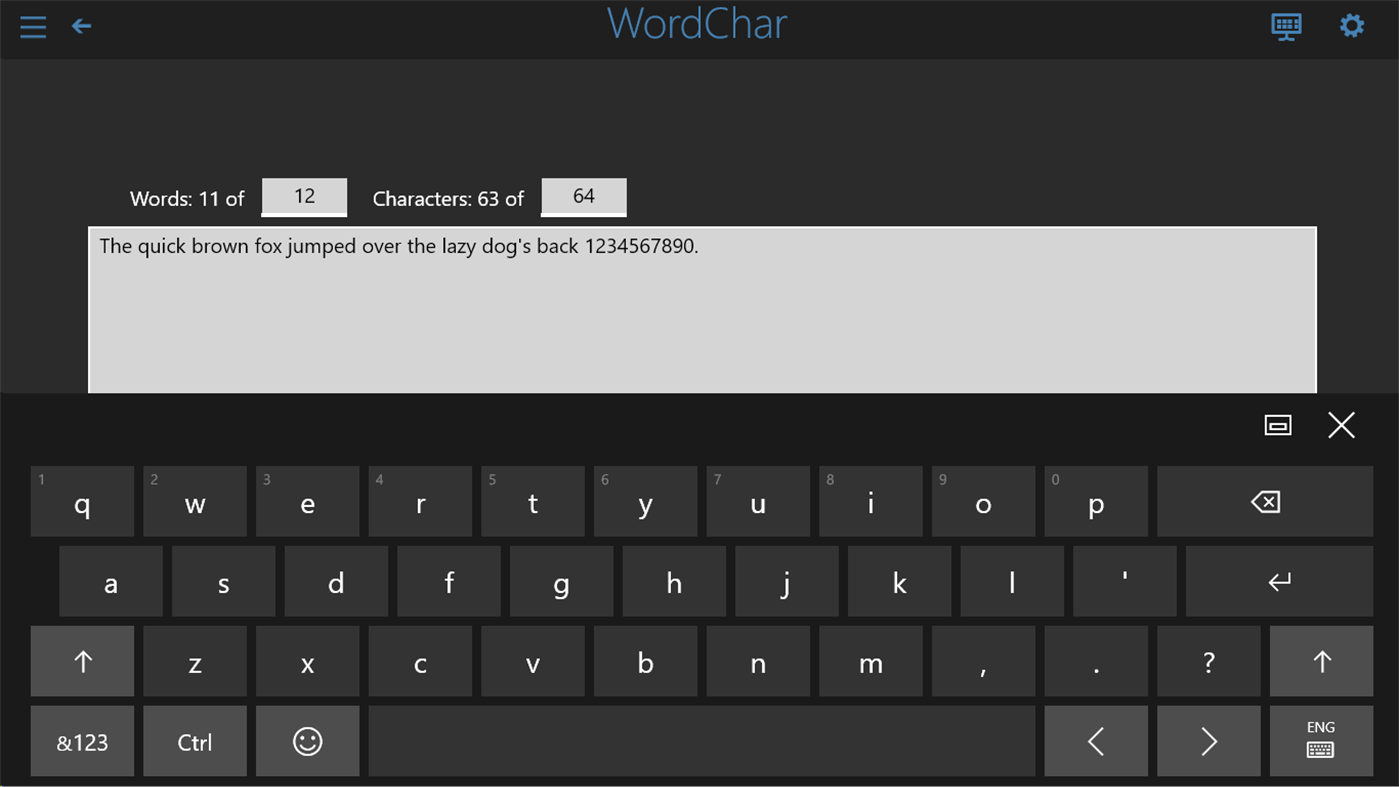The height and width of the screenshot is (787, 1399).
Task: Click the back arrow in the title bar
Action: (80, 26)
